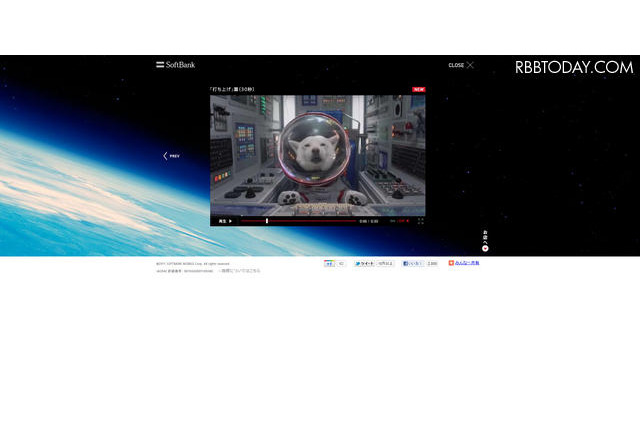Click the red NEW badge above the video
The width and height of the screenshot is (640, 426).
click(418, 89)
